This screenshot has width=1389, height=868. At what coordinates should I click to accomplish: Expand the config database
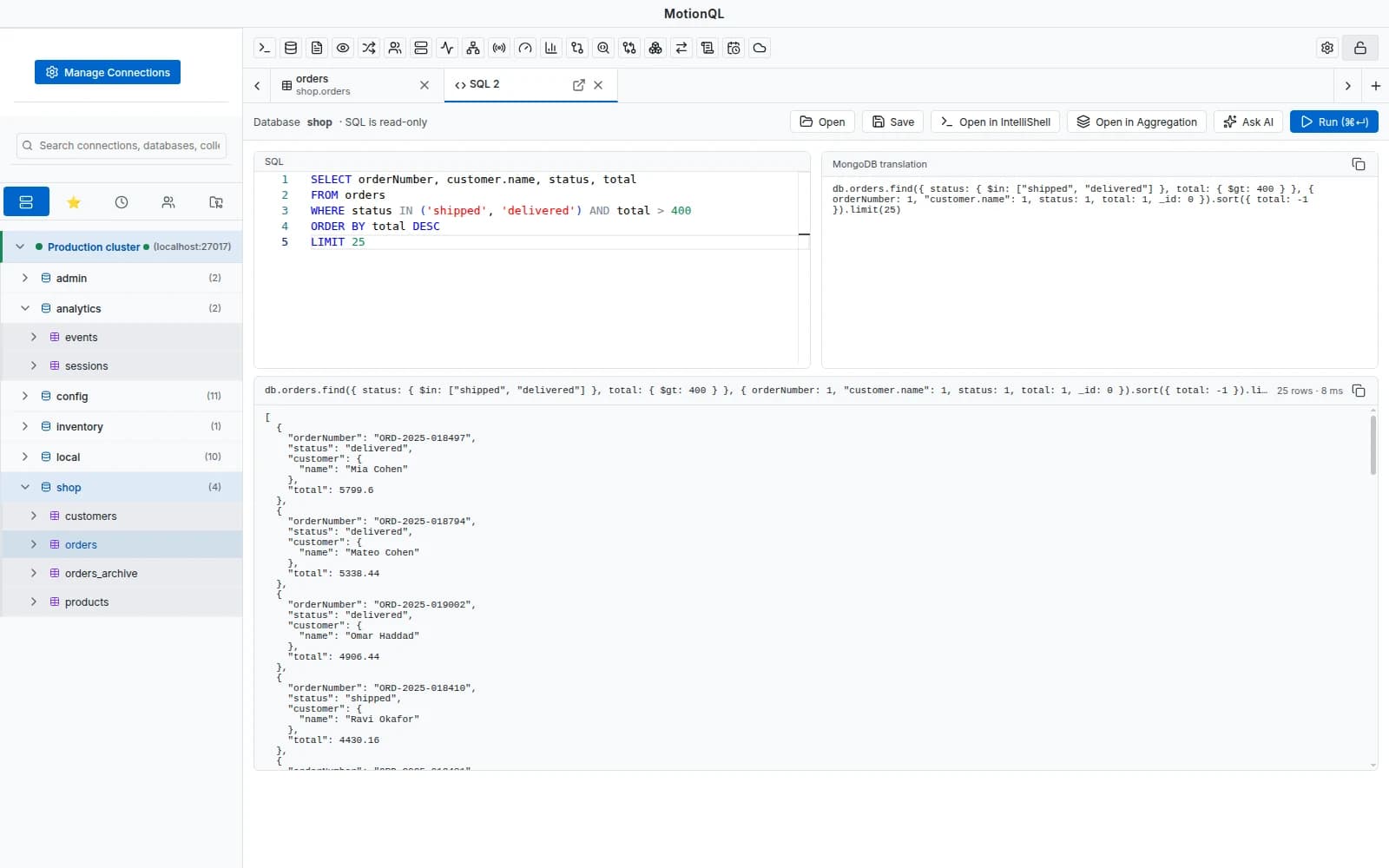(x=25, y=396)
